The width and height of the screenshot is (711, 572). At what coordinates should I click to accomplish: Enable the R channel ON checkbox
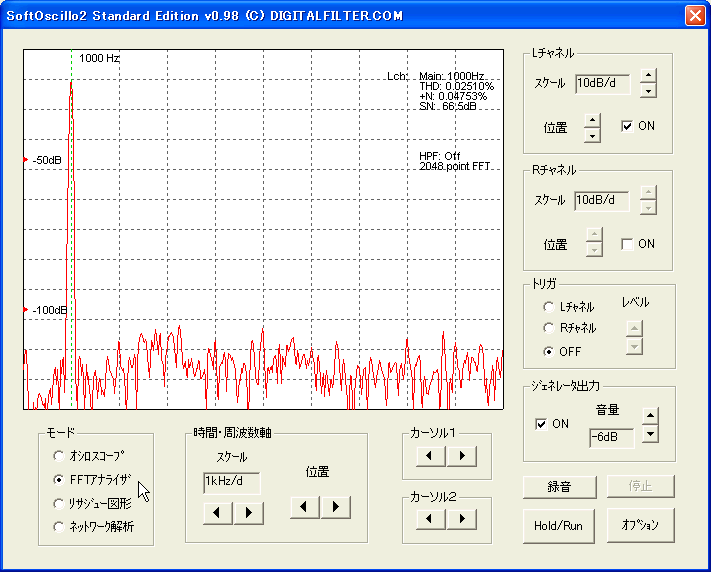(627, 244)
